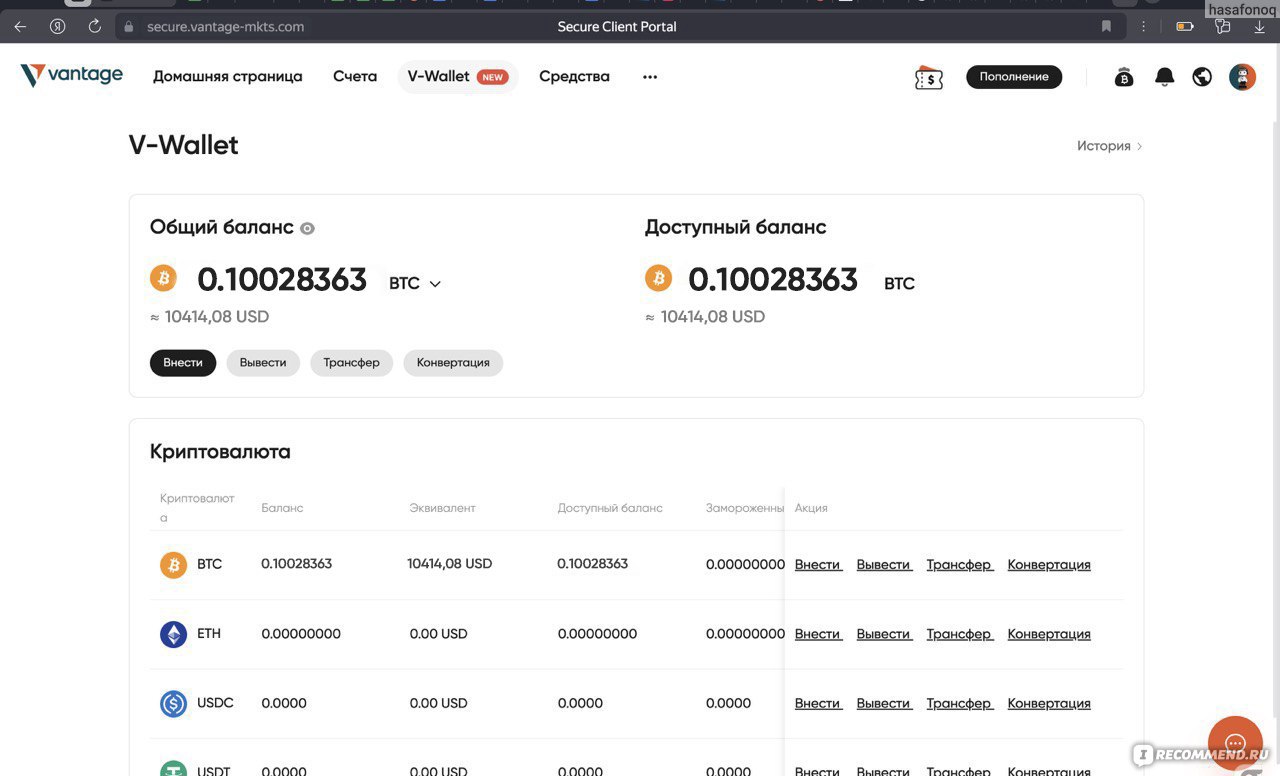Image resolution: width=1280 pixels, height=776 pixels.
Task: Click the battery saver icon in browser bar
Action: click(1185, 27)
